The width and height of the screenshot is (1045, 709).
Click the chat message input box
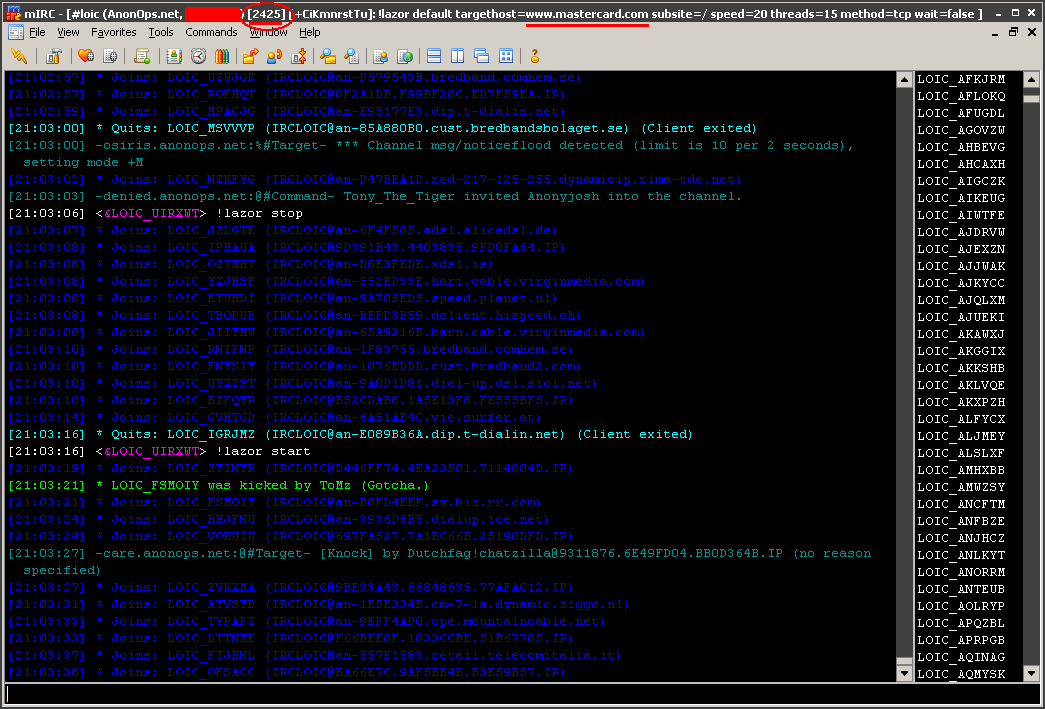click(x=520, y=693)
